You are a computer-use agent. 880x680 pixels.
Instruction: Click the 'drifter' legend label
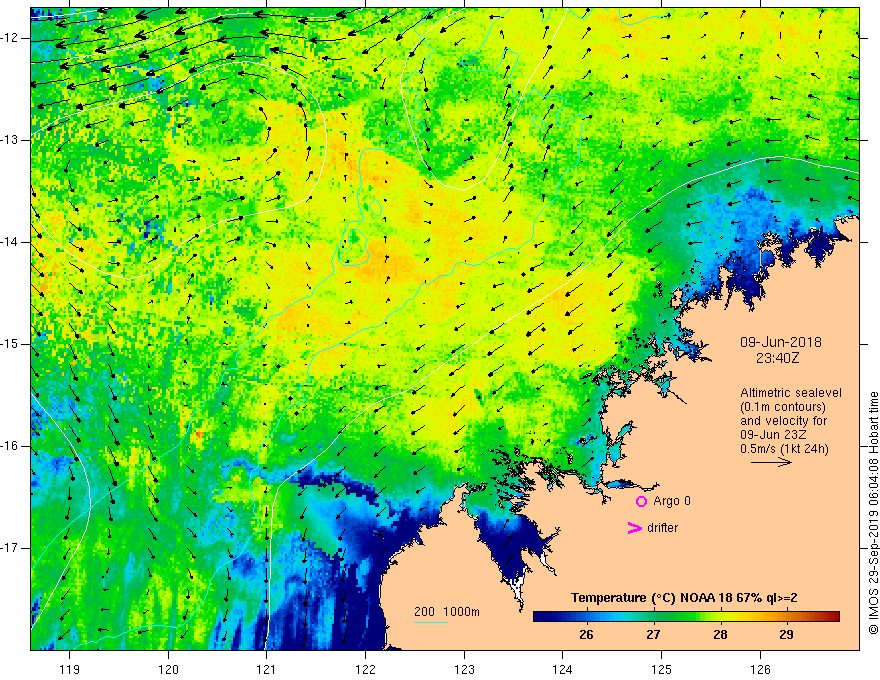coord(662,528)
